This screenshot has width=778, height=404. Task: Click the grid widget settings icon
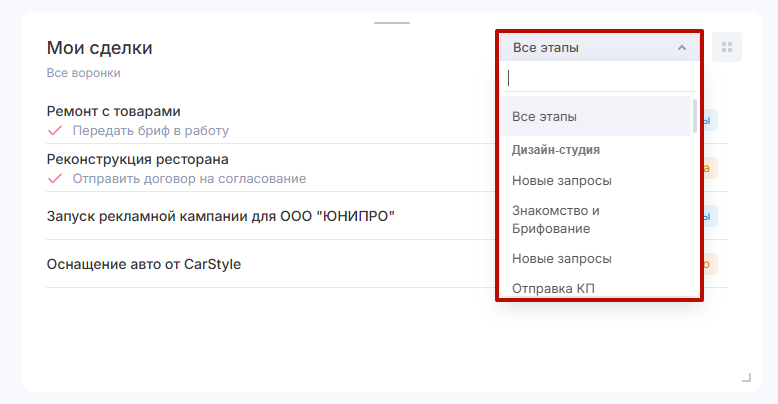pos(727,47)
